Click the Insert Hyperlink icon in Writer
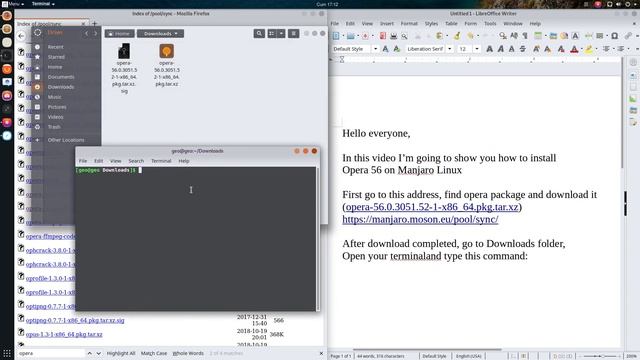 coord(628,36)
